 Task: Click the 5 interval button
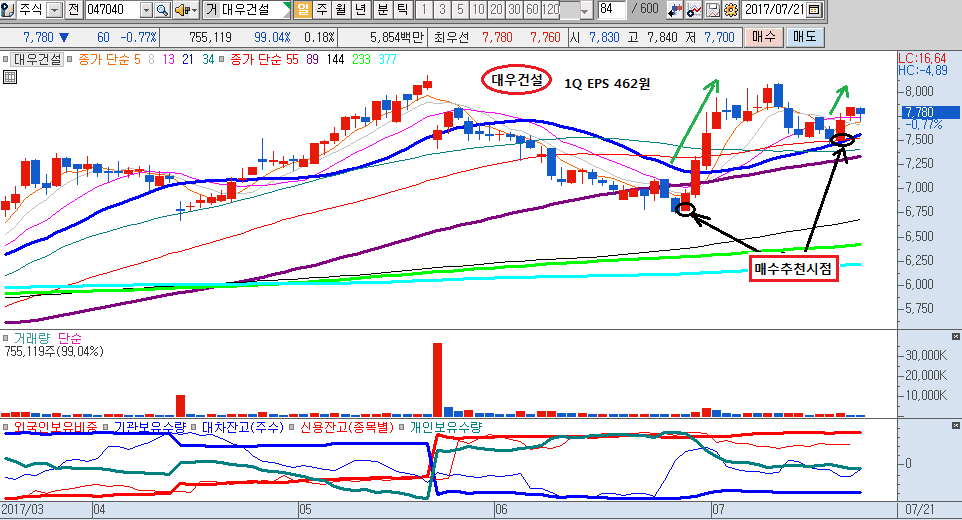(460, 10)
